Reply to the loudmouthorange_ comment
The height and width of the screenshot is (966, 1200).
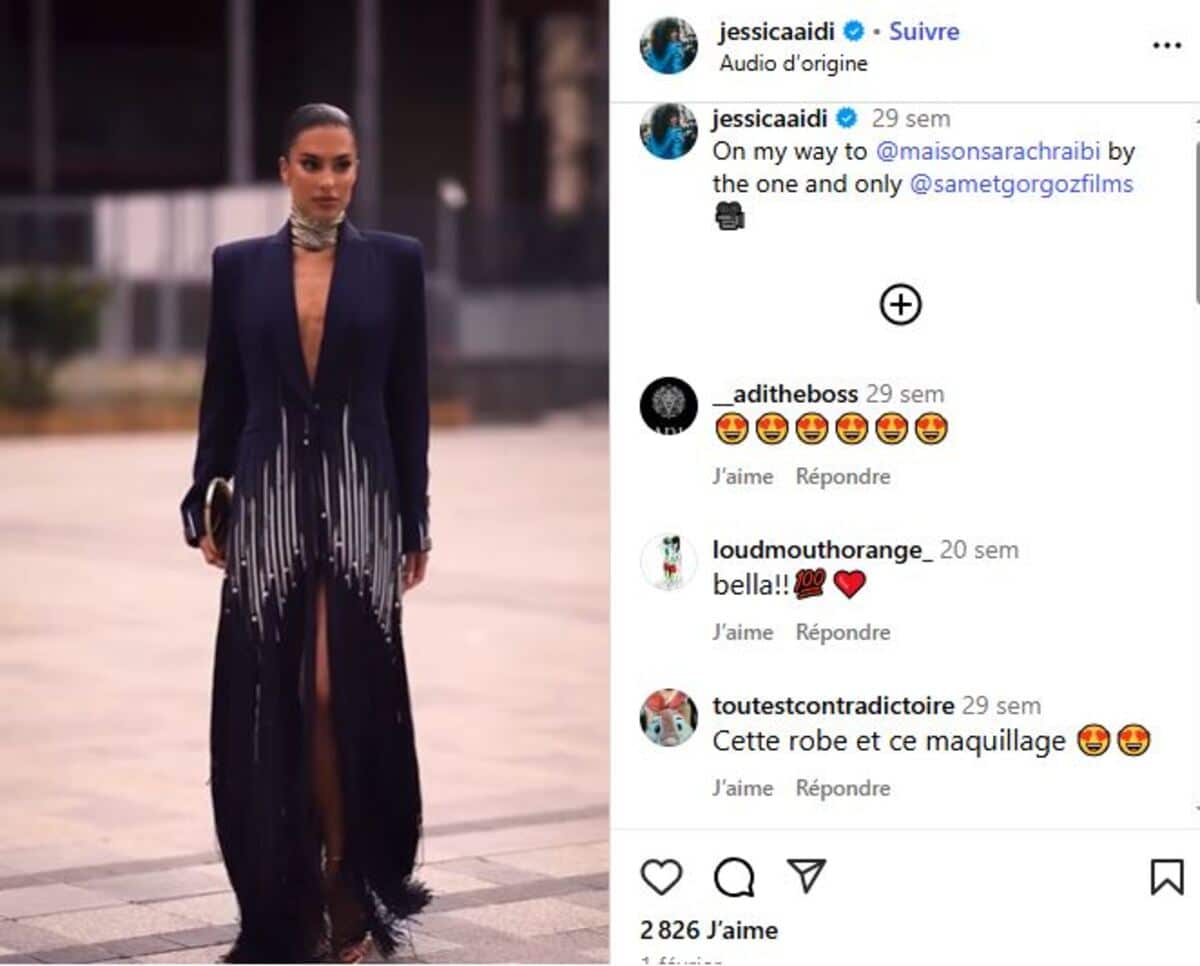pyautogui.click(x=843, y=632)
